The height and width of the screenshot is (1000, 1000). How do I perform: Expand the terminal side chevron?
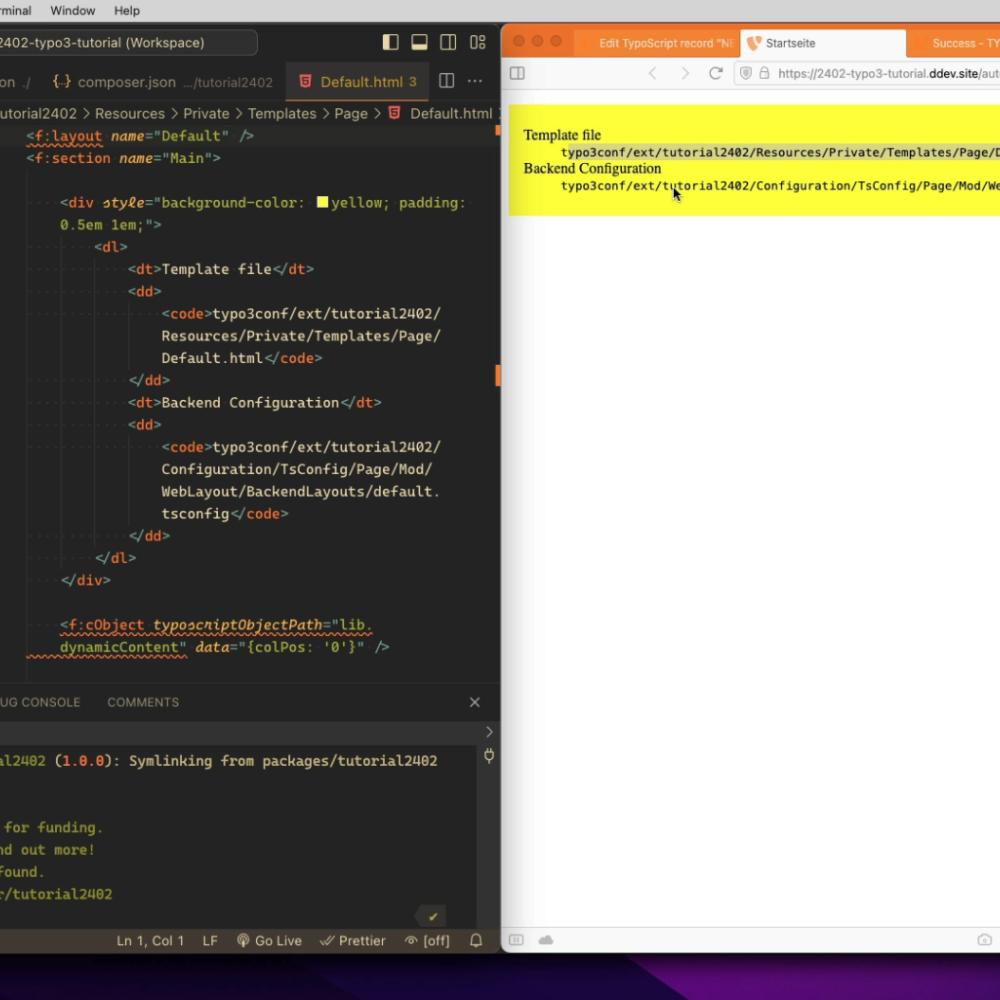tap(489, 732)
